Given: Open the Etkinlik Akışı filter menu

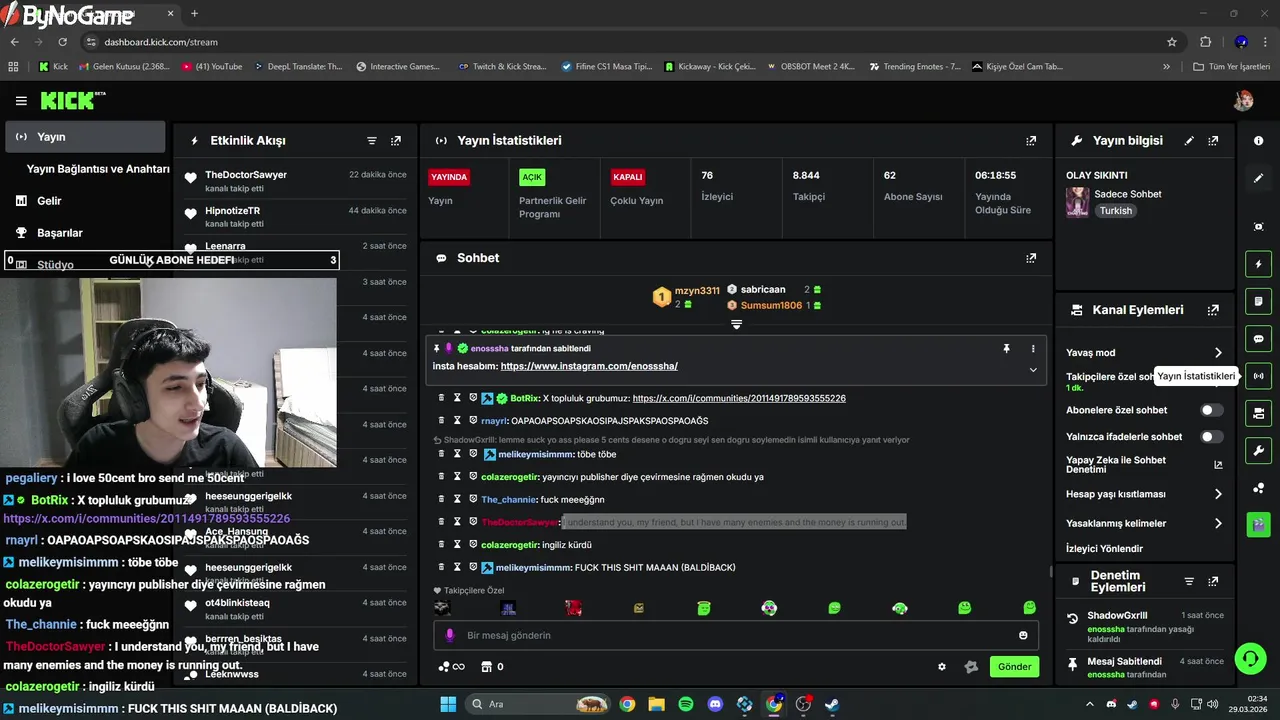Looking at the screenshot, I should tap(372, 141).
